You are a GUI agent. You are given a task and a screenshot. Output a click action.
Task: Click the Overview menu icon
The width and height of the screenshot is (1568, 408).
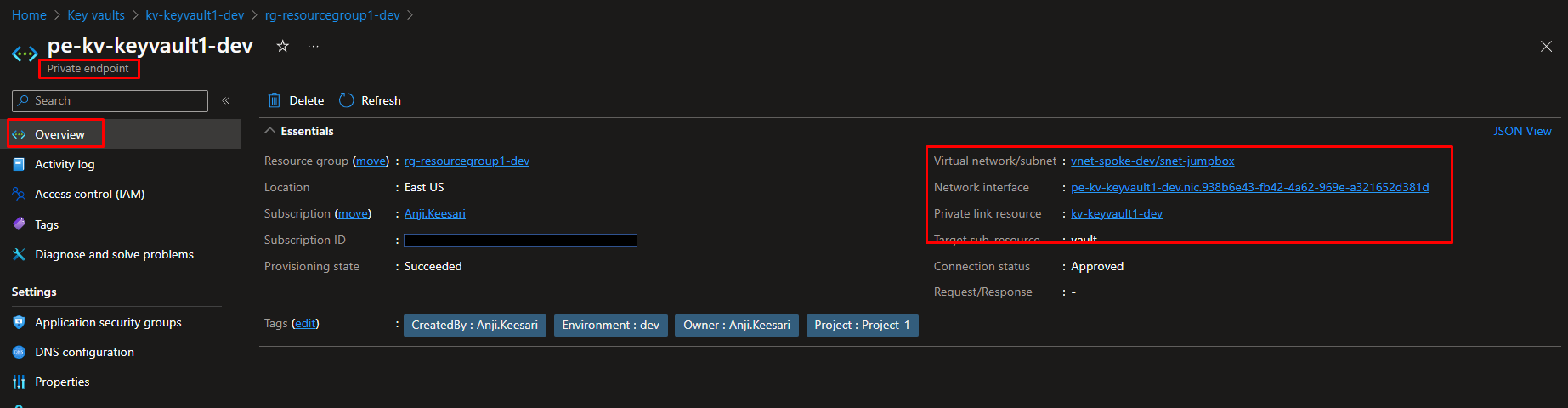coord(19,134)
